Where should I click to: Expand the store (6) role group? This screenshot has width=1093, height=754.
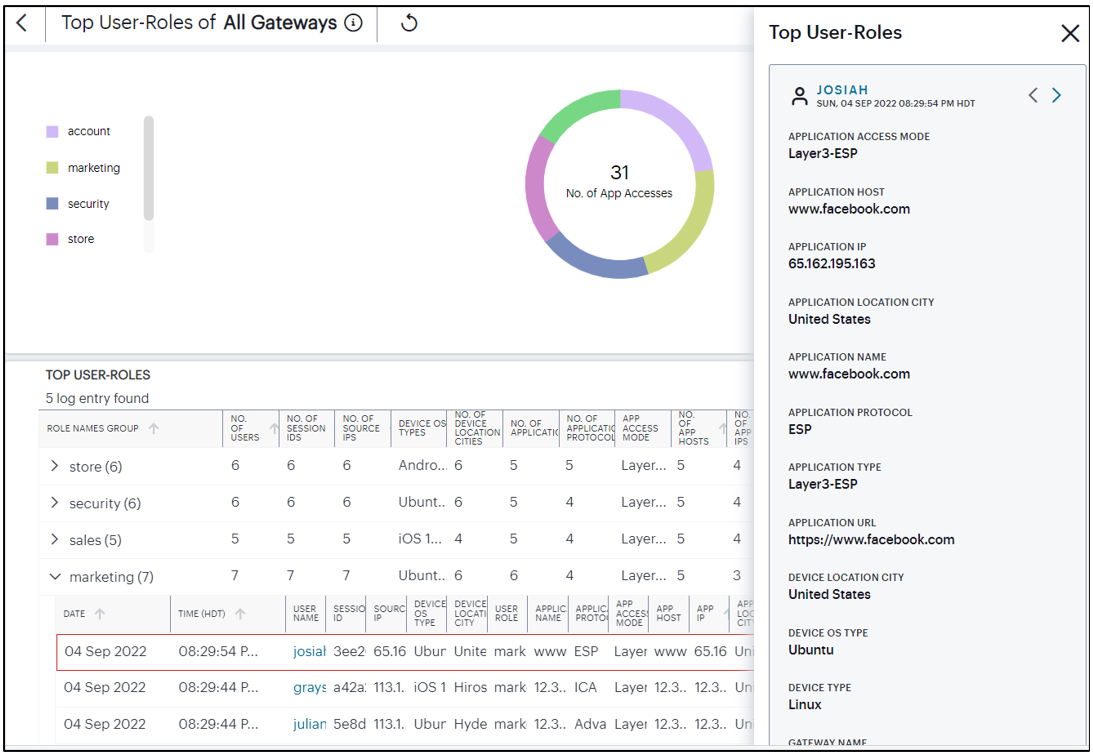(x=55, y=466)
